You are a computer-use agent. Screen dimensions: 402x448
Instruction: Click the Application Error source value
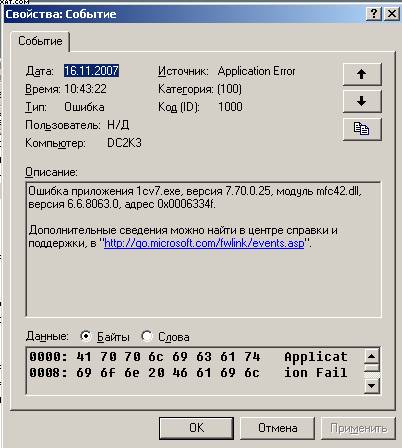click(256, 71)
